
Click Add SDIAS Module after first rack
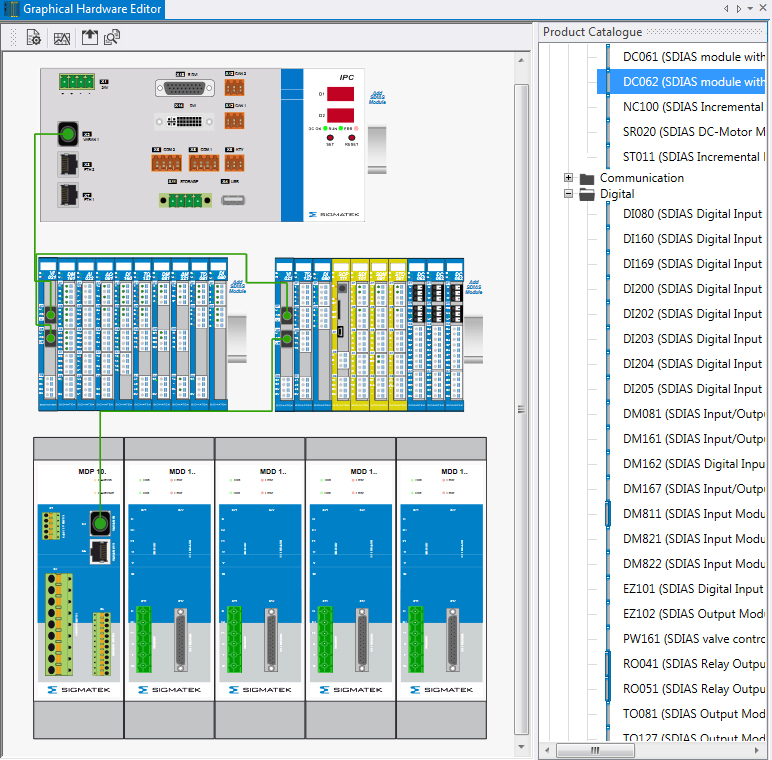[x=237, y=287]
